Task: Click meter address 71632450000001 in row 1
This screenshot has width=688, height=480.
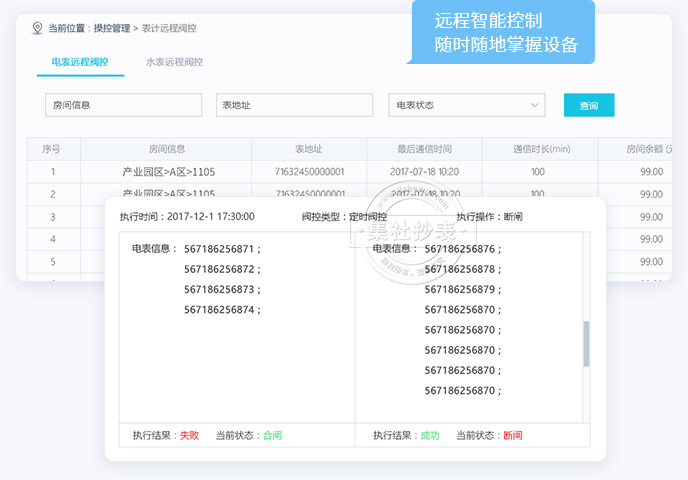Action: (x=309, y=172)
